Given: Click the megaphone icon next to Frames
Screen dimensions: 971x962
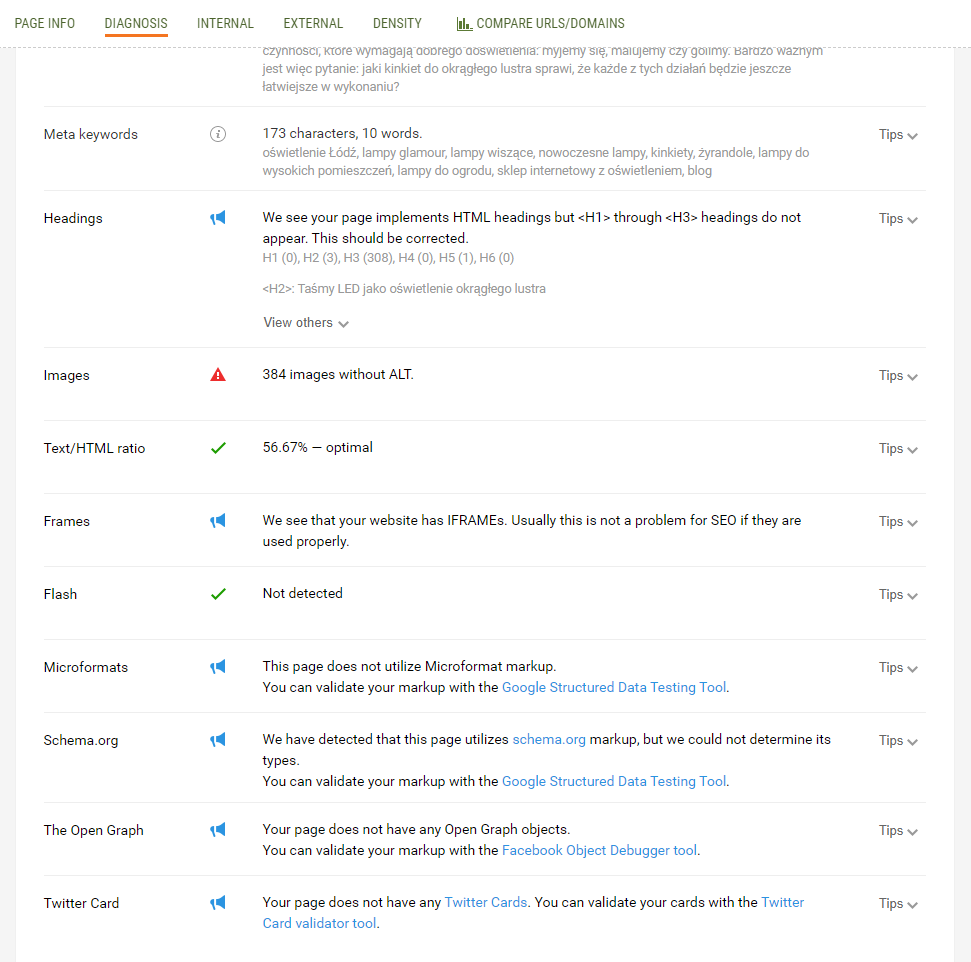Looking at the screenshot, I should [218, 521].
